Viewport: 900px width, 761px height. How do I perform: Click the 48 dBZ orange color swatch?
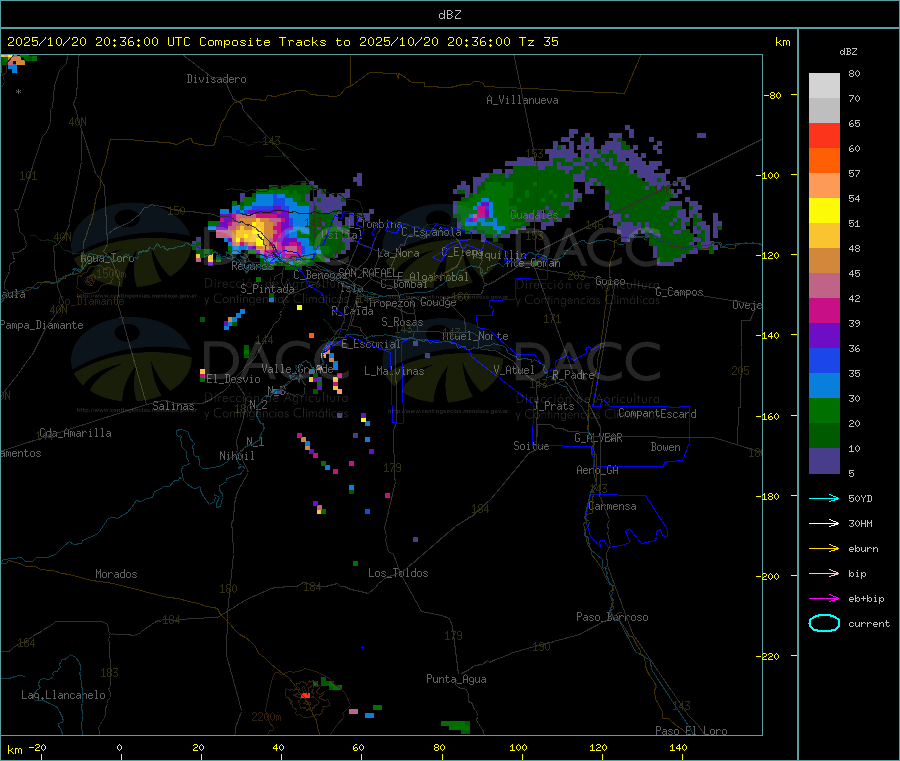824,261
